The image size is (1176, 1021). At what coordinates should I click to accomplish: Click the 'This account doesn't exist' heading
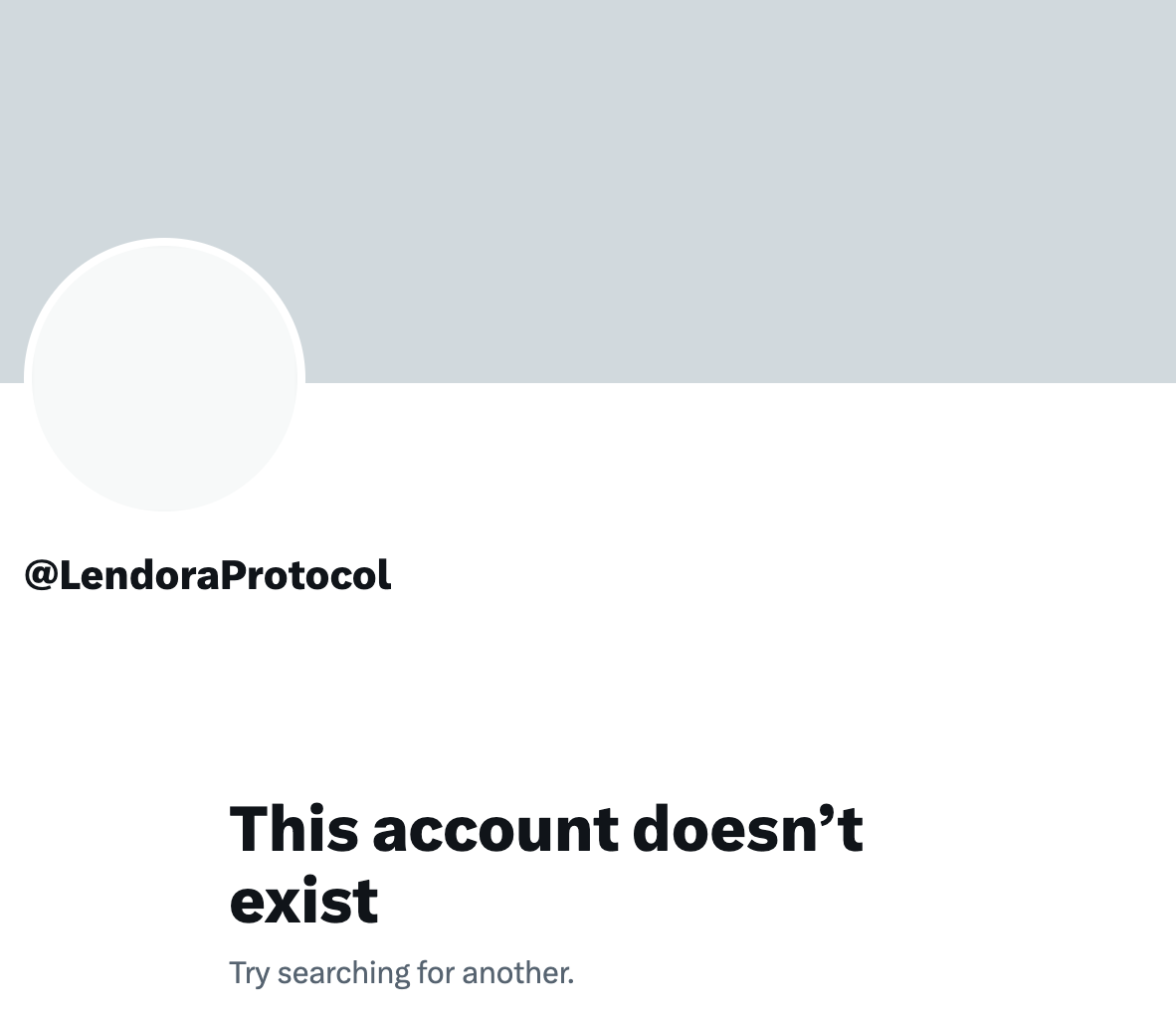coord(546,864)
